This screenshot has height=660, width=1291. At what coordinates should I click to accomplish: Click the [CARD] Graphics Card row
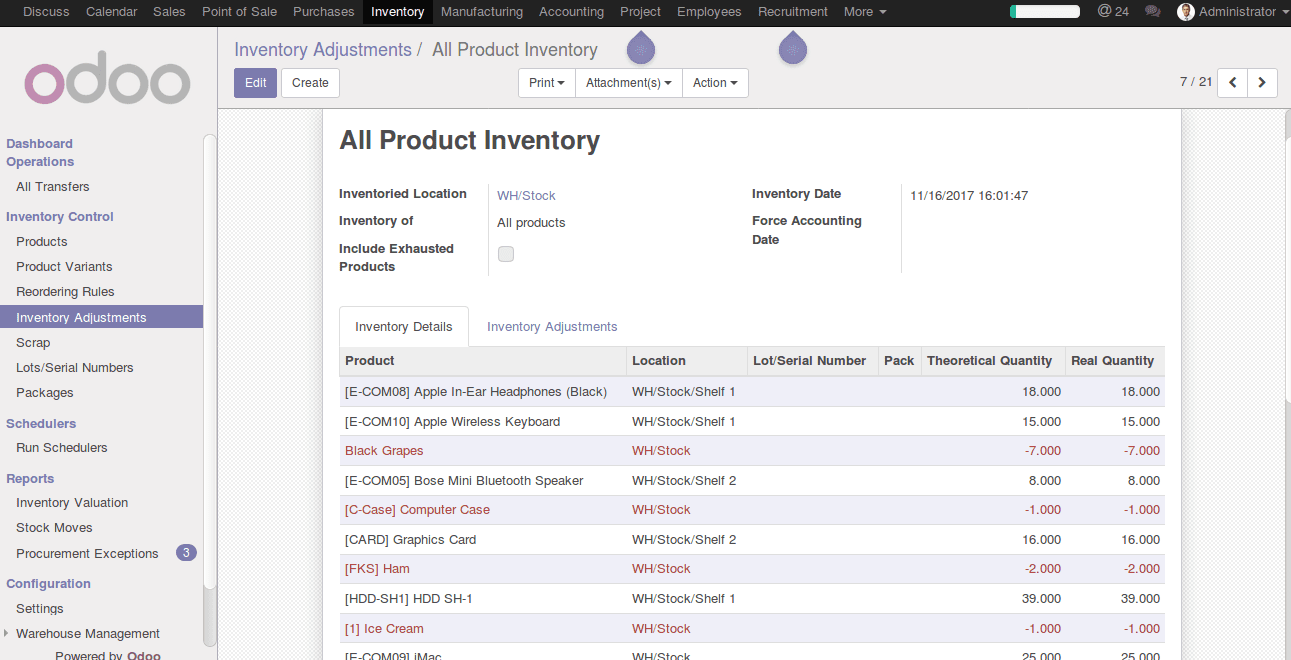pos(752,540)
